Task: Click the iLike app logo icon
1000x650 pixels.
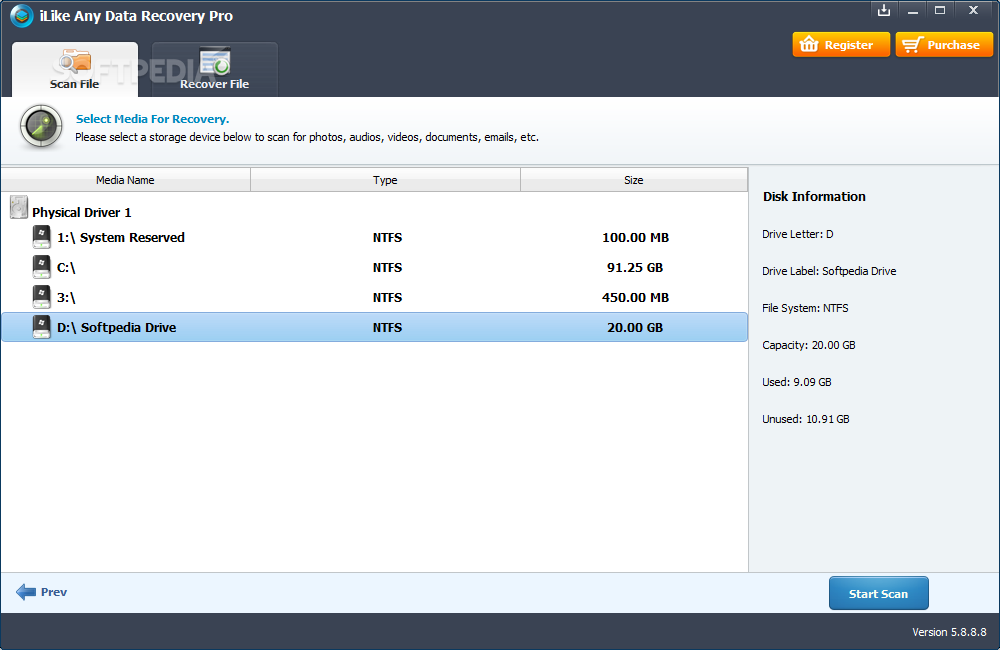Action: (22, 16)
